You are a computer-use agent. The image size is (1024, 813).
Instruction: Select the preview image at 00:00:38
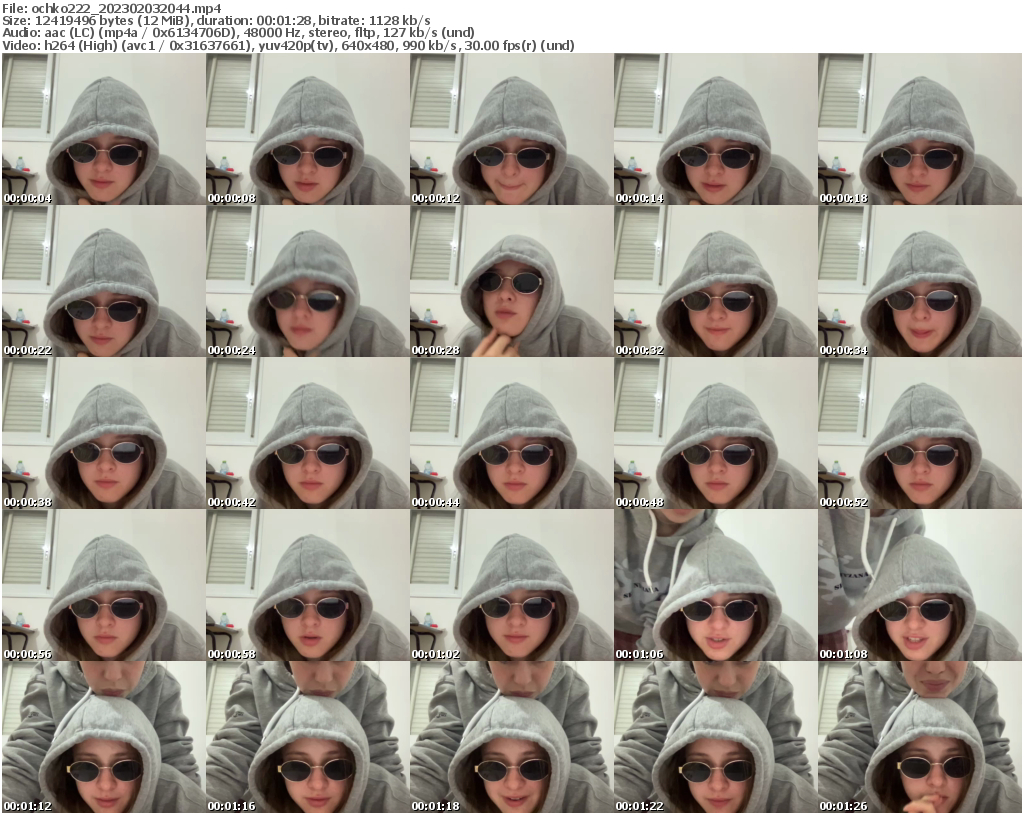[x=102, y=430]
